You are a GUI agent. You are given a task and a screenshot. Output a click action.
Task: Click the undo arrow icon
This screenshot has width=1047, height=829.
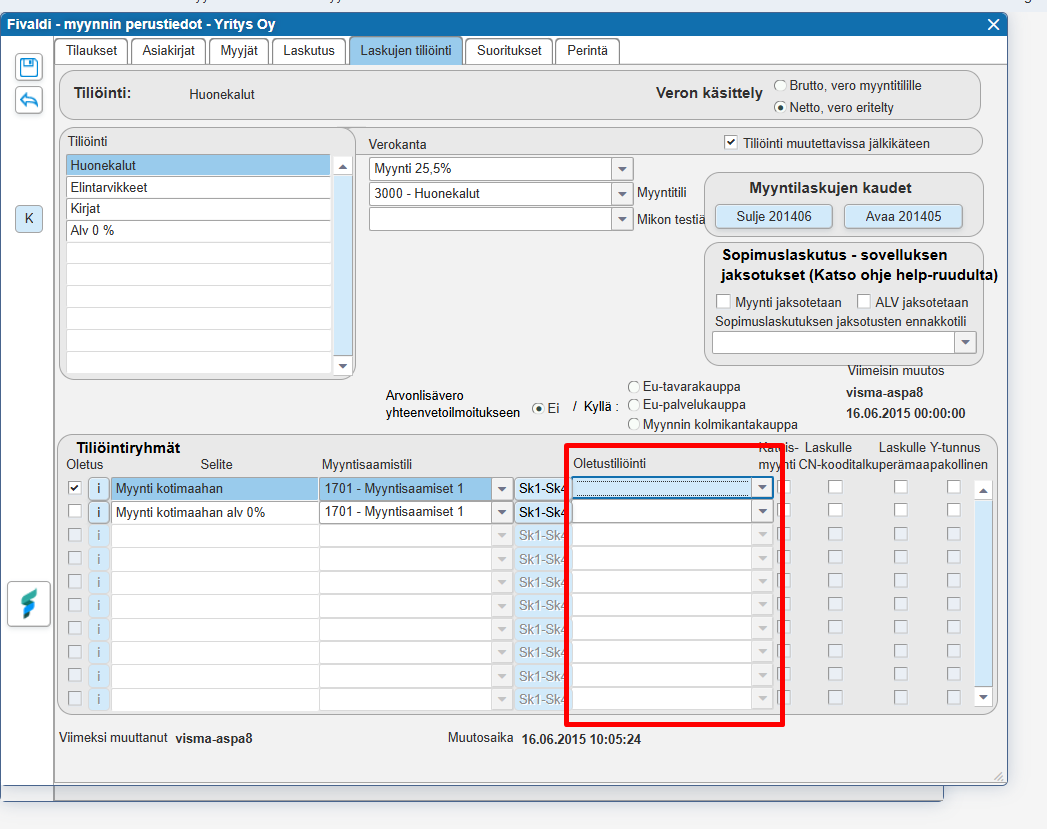29,100
